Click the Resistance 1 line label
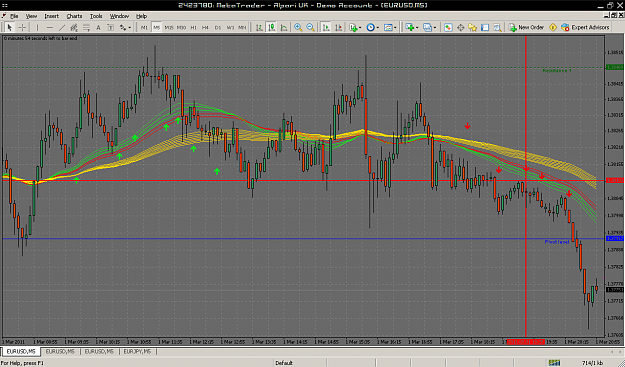The width and height of the screenshot is (625, 367). (557, 71)
